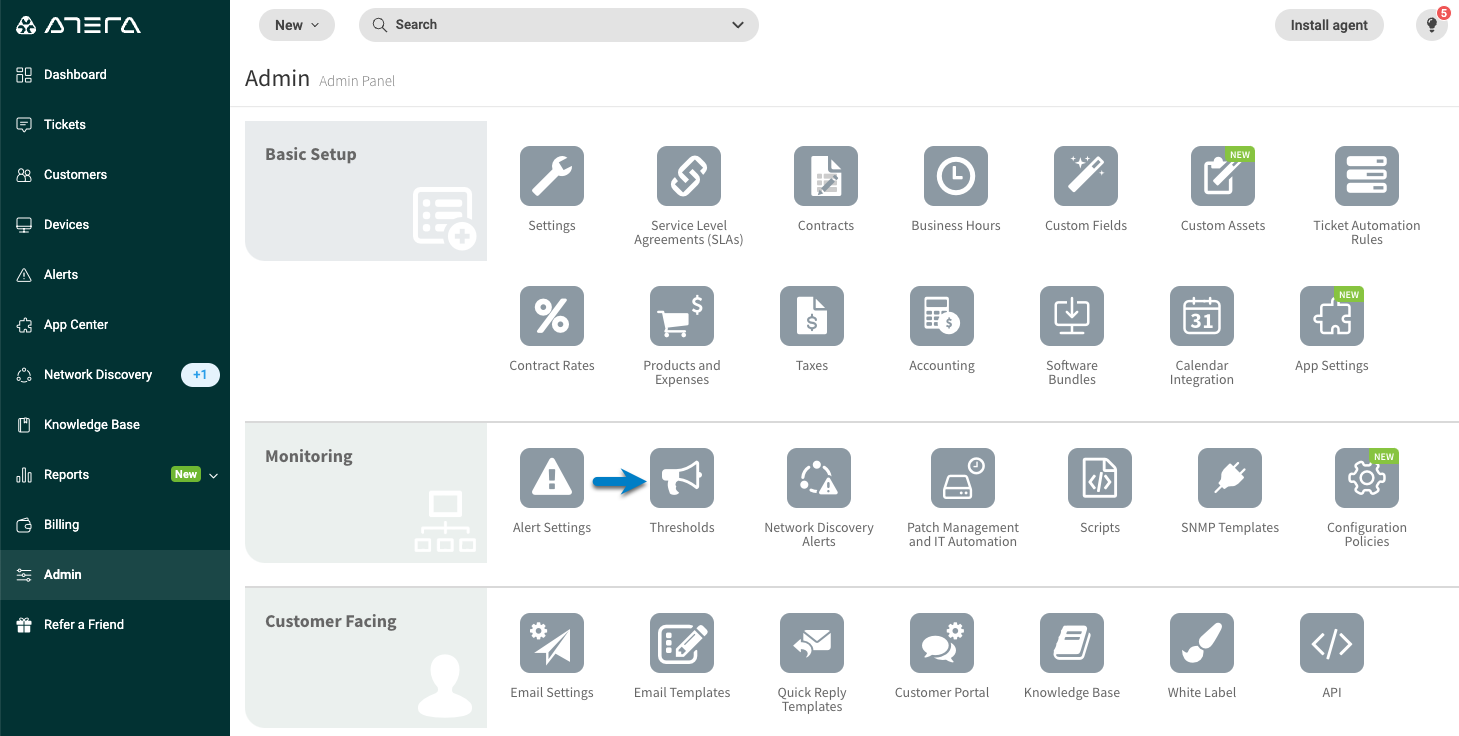Open Software Bundles icon
This screenshot has height=736, width=1459.
point(1072,316)
